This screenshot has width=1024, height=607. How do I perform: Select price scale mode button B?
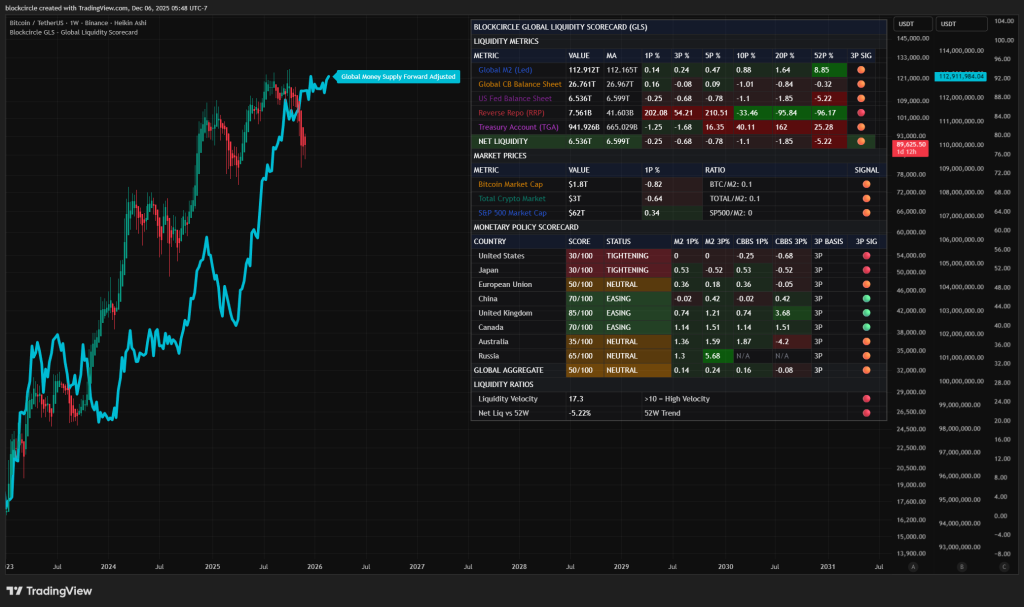963,567
